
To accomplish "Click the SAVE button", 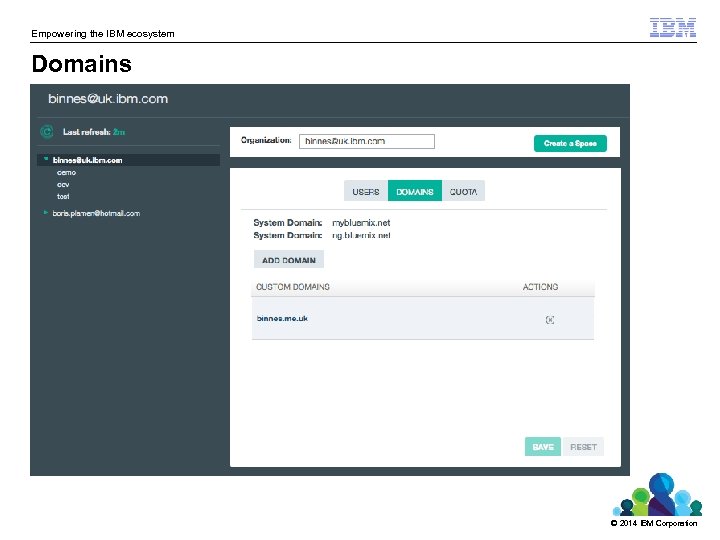I will click(543, 446).
